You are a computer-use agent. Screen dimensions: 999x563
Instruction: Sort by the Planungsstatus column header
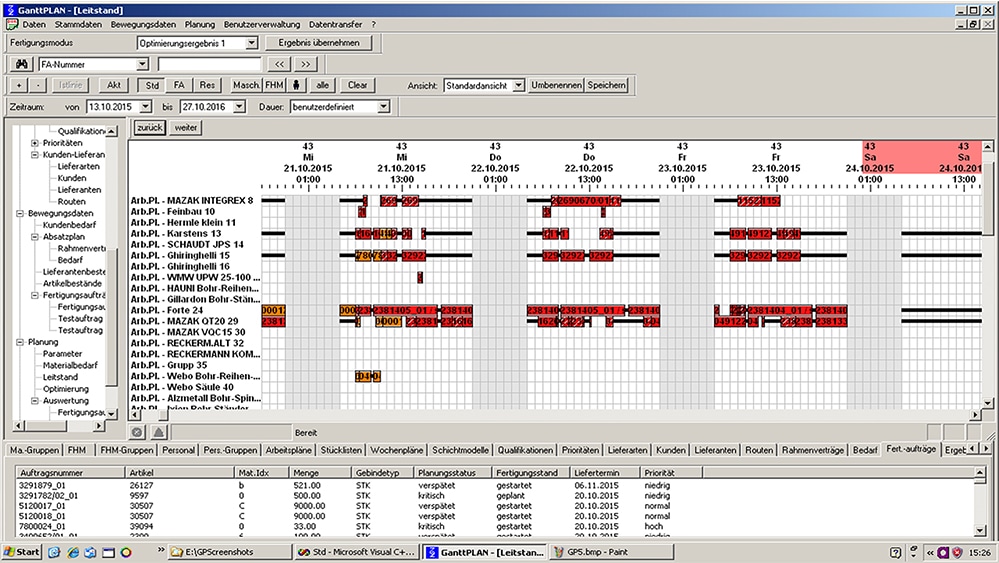coord(453,473)
